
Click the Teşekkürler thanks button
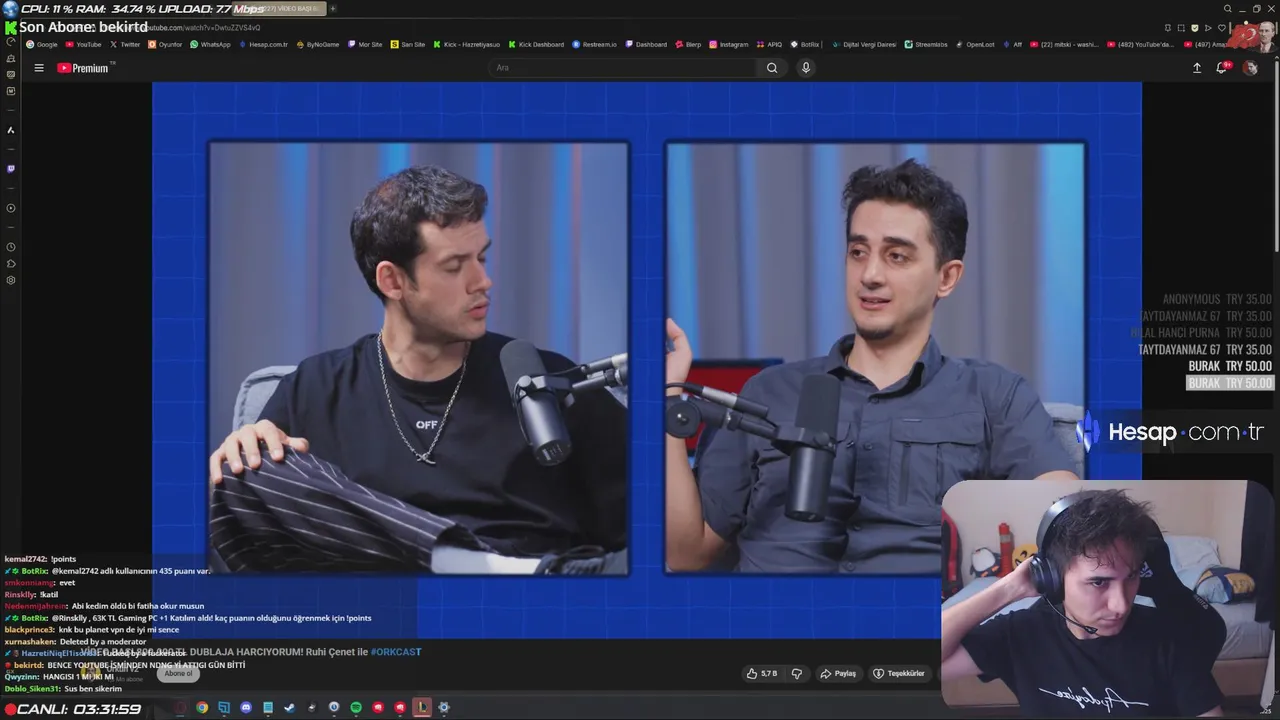click(899, 674)
